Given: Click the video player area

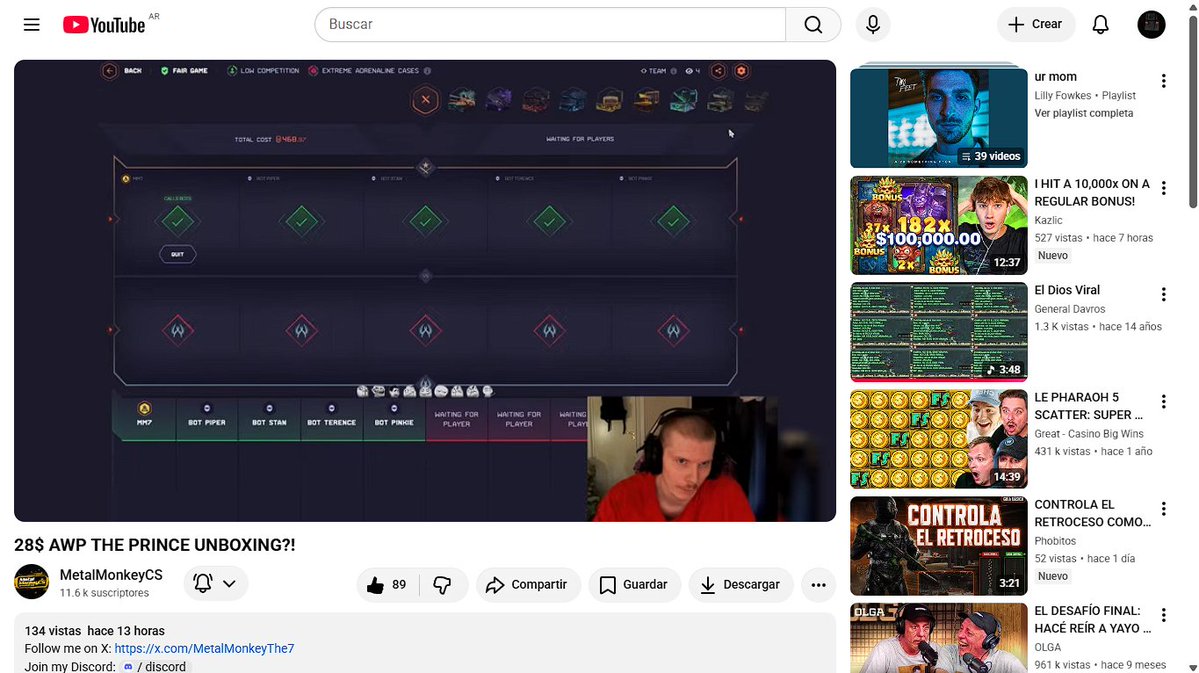Looking at the screenshot, I should (424, 291).
